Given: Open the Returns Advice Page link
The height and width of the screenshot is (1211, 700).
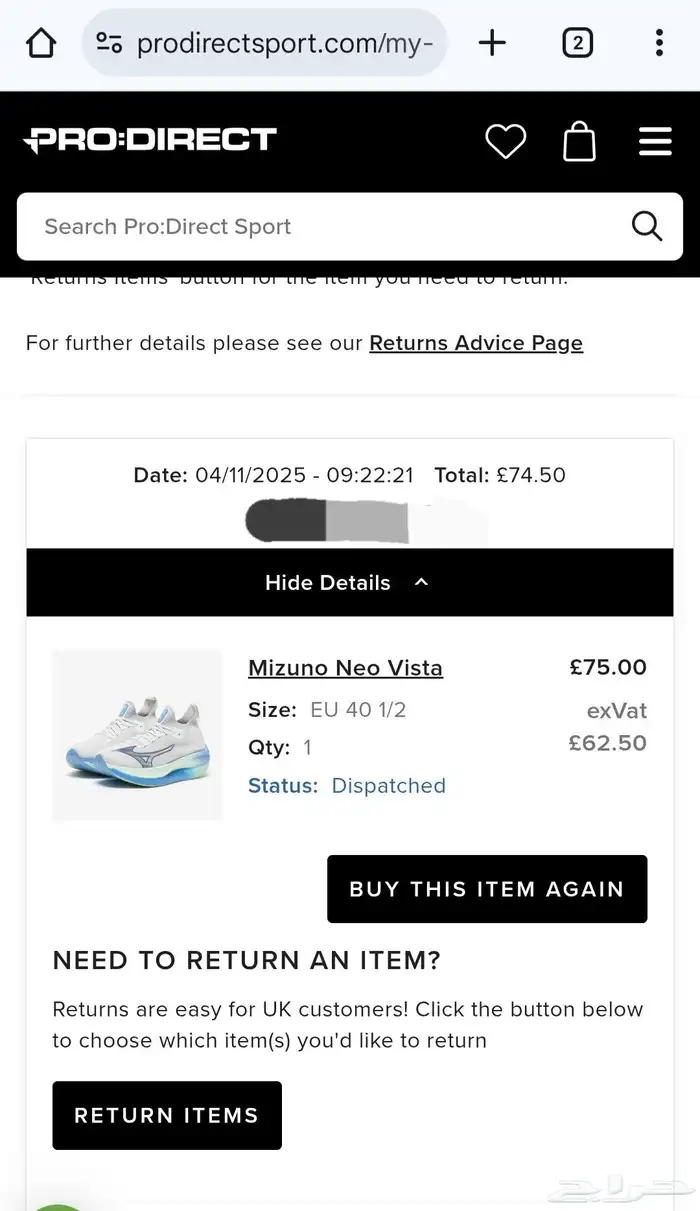Looking at the screenshot, I should [476, 343].
